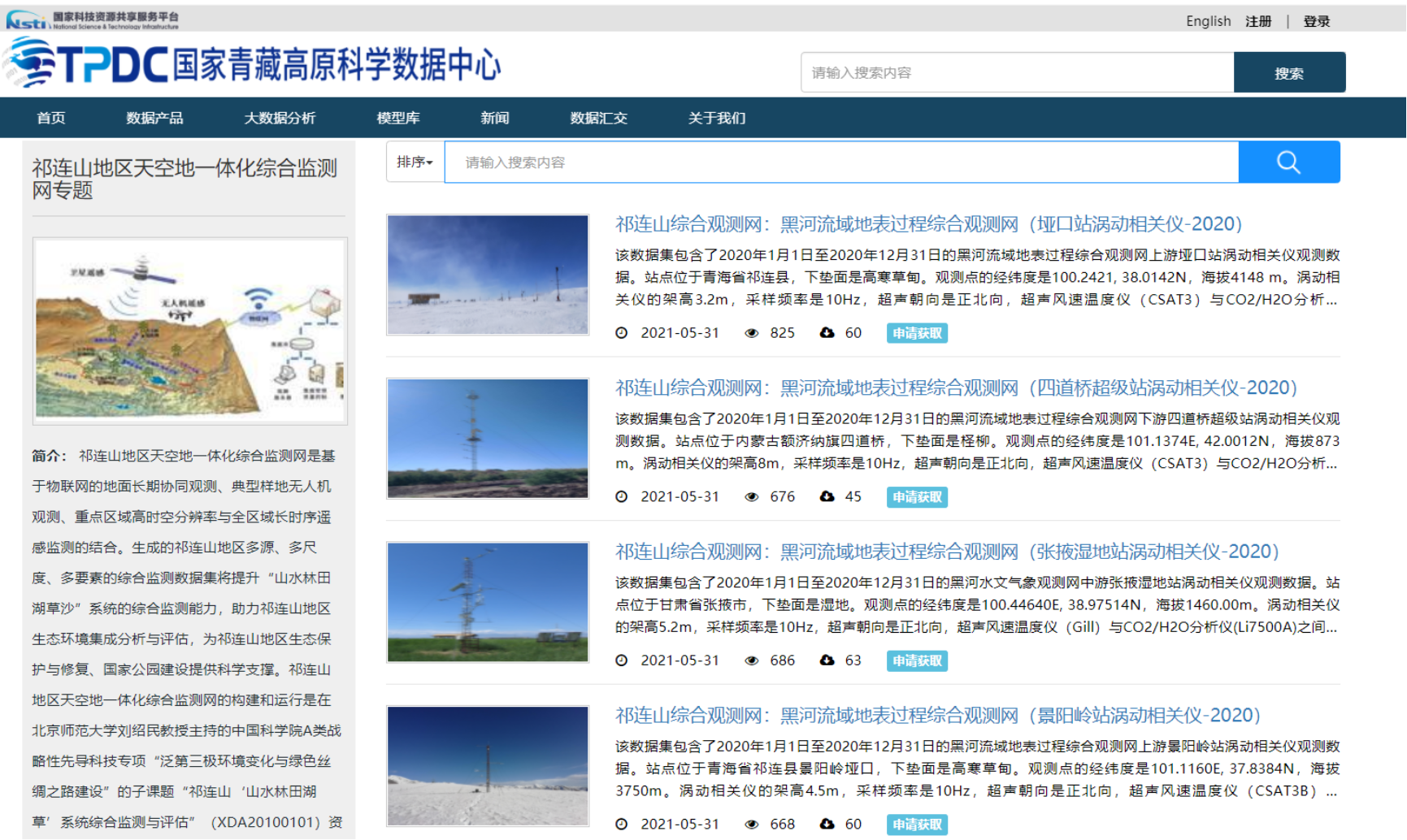Image resolution: width=1407 pixels, height=840 pixels.
Task: Open the 数据产品 navigation menu
Action: pyautogui.click(x=154, y=119)
